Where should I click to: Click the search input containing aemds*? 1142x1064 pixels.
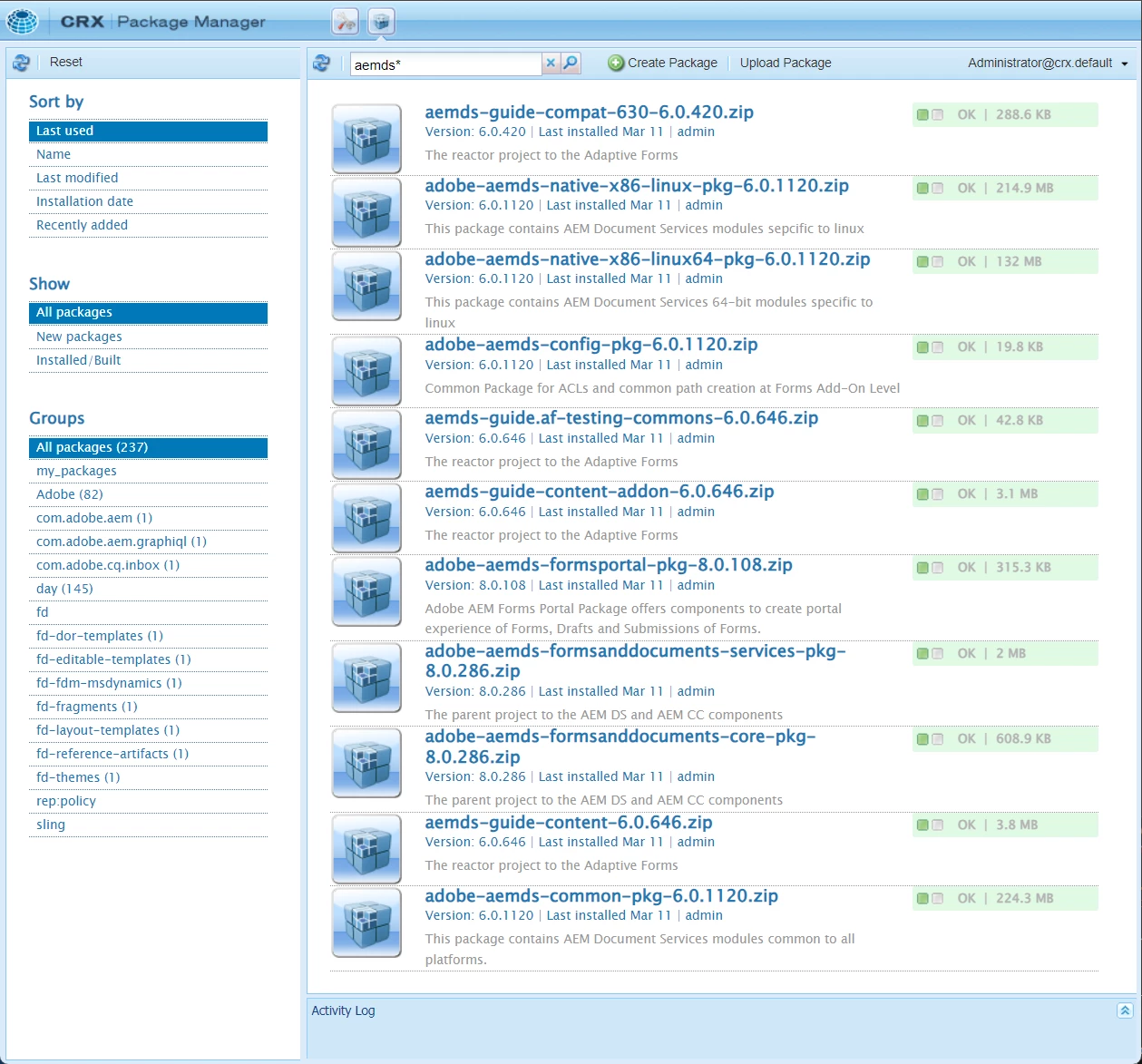[445, 63]
